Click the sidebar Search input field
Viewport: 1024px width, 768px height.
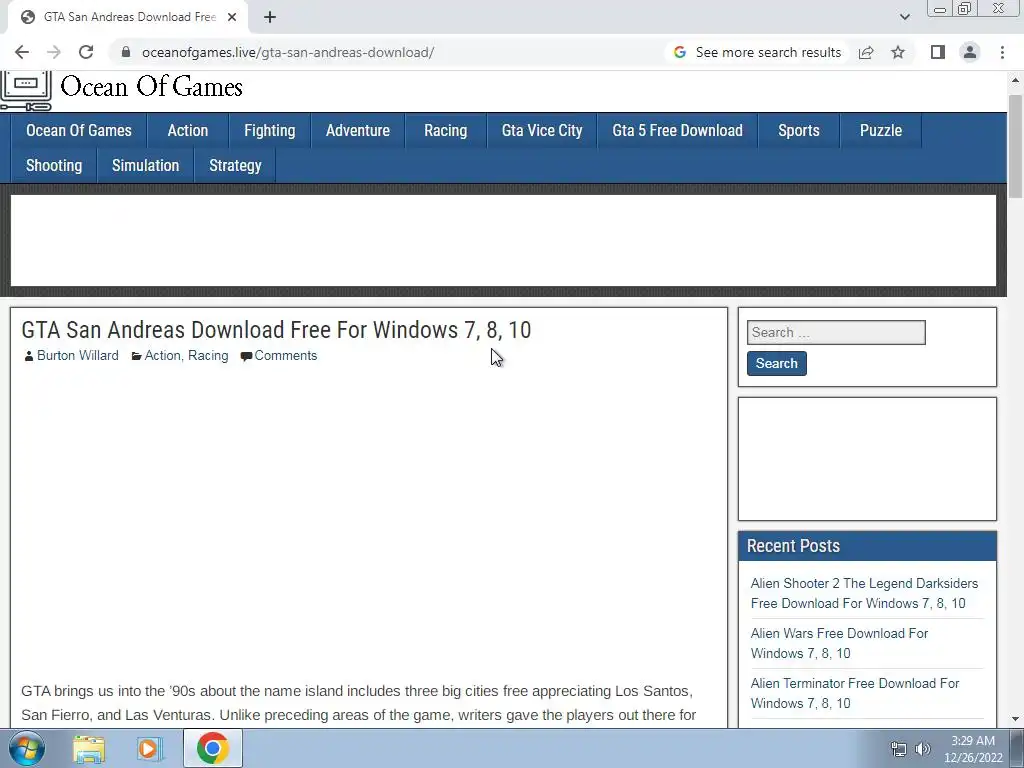pyautogui.click(x=836, y=332)
